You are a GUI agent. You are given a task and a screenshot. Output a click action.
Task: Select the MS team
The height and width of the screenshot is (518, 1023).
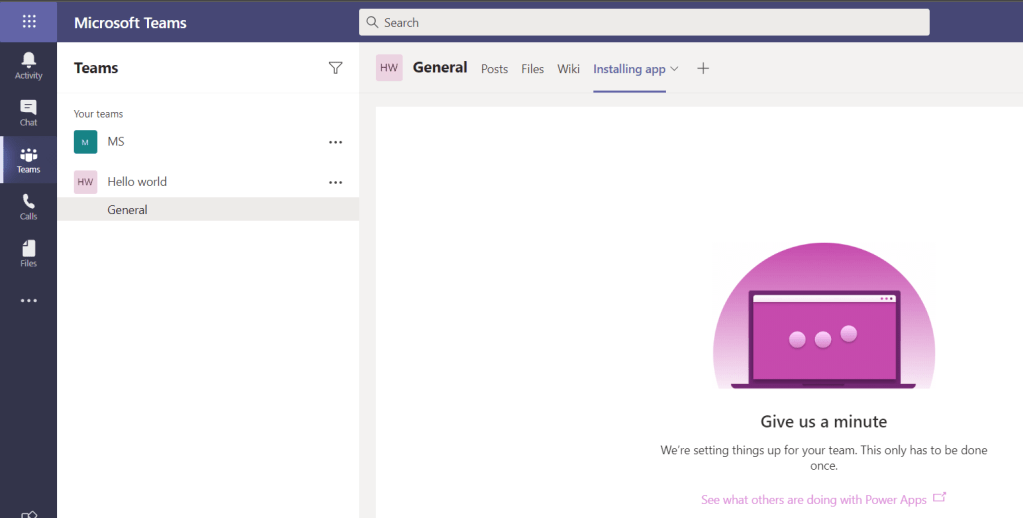[x=116, y=142]
